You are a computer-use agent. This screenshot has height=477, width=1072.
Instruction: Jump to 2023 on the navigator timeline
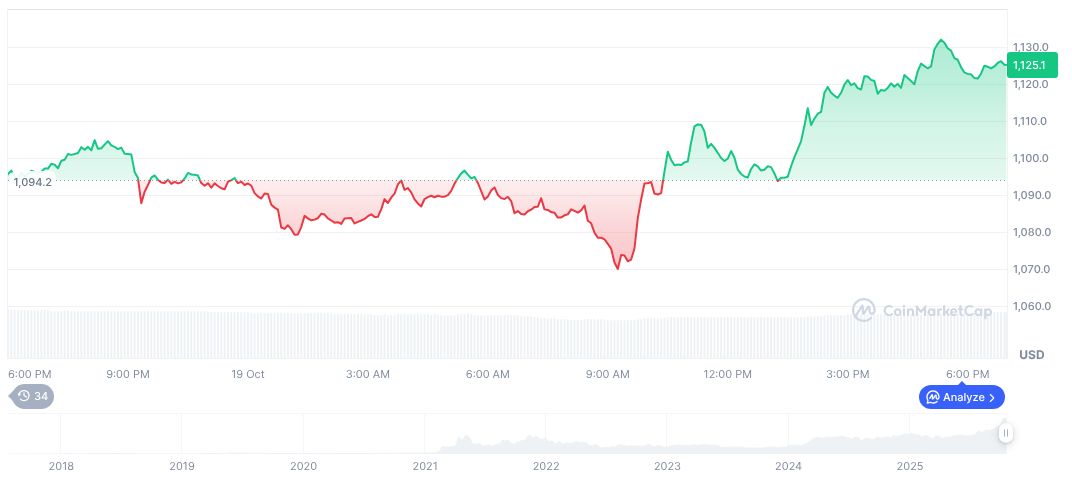[667, 466]
